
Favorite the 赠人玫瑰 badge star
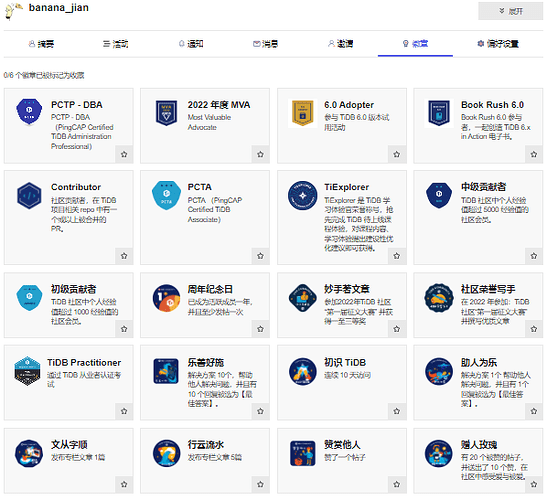click(533, 484)
